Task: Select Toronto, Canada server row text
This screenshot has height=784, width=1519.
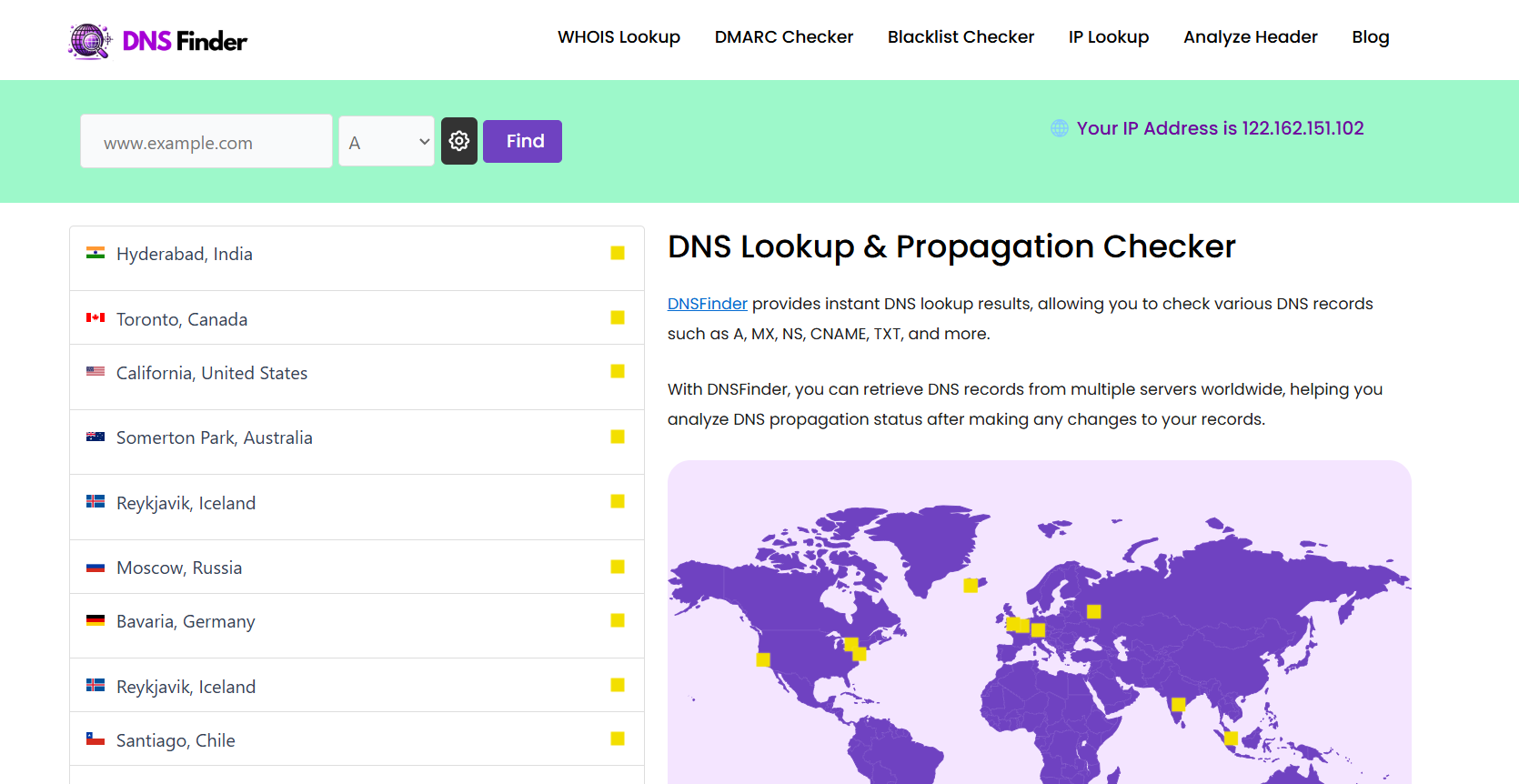Action: point(182,319)
